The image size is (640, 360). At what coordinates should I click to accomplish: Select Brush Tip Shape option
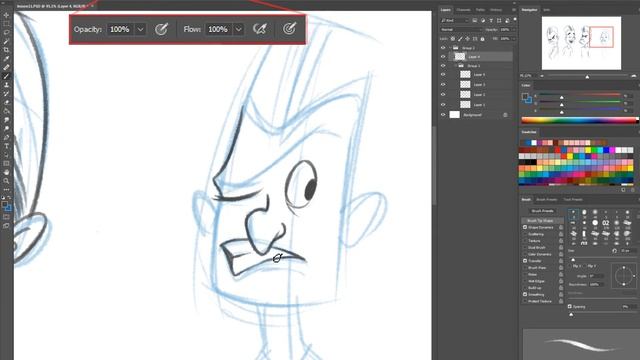tap(540, 220)
